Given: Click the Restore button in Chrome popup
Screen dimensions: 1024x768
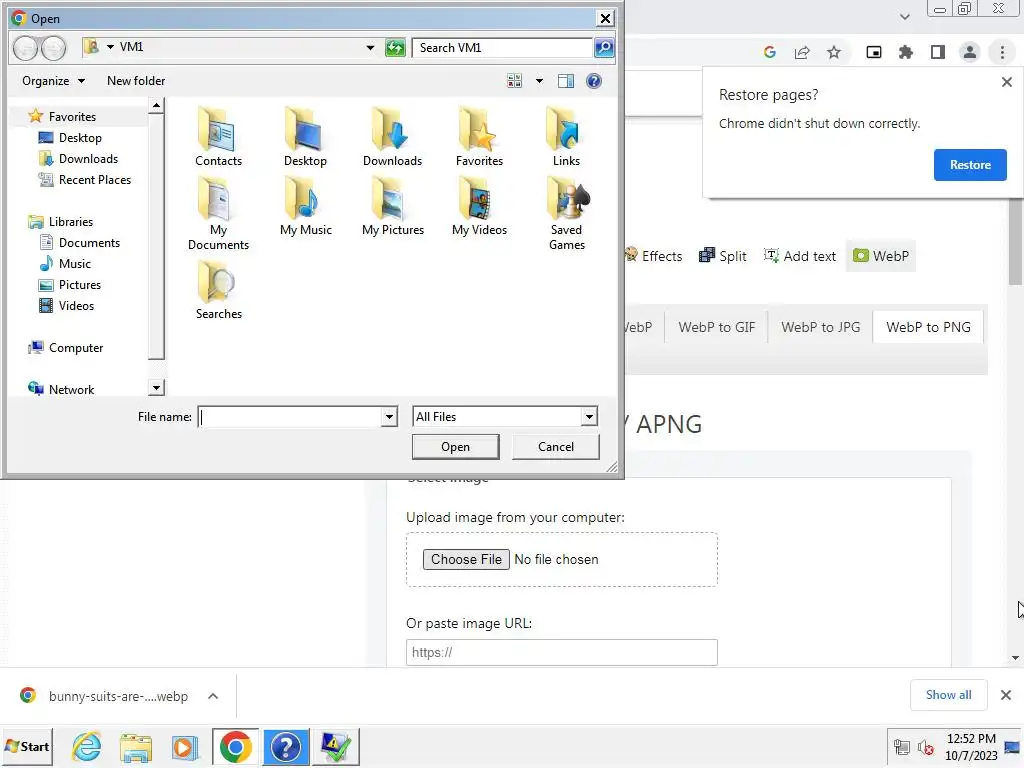Looking at the screenshot, I should pyautogui.click(x=970, y=165).
